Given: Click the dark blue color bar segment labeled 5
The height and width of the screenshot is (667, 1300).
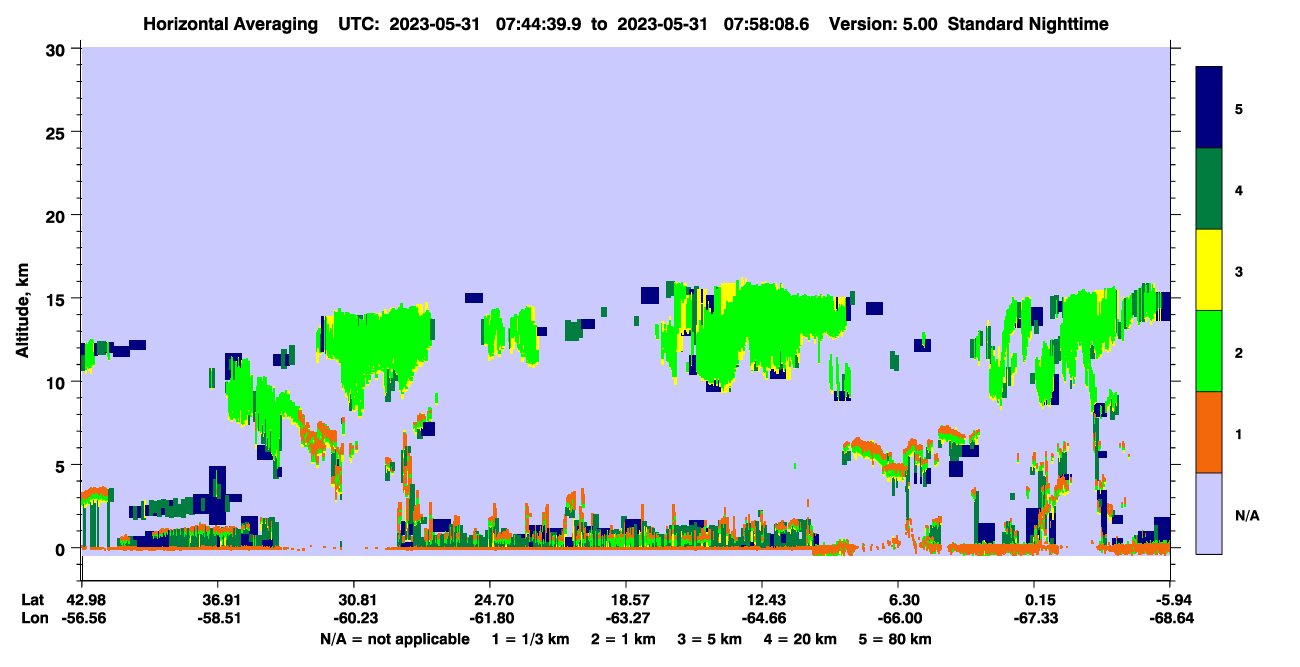Looking at the screenshot, I should 1209,108.
